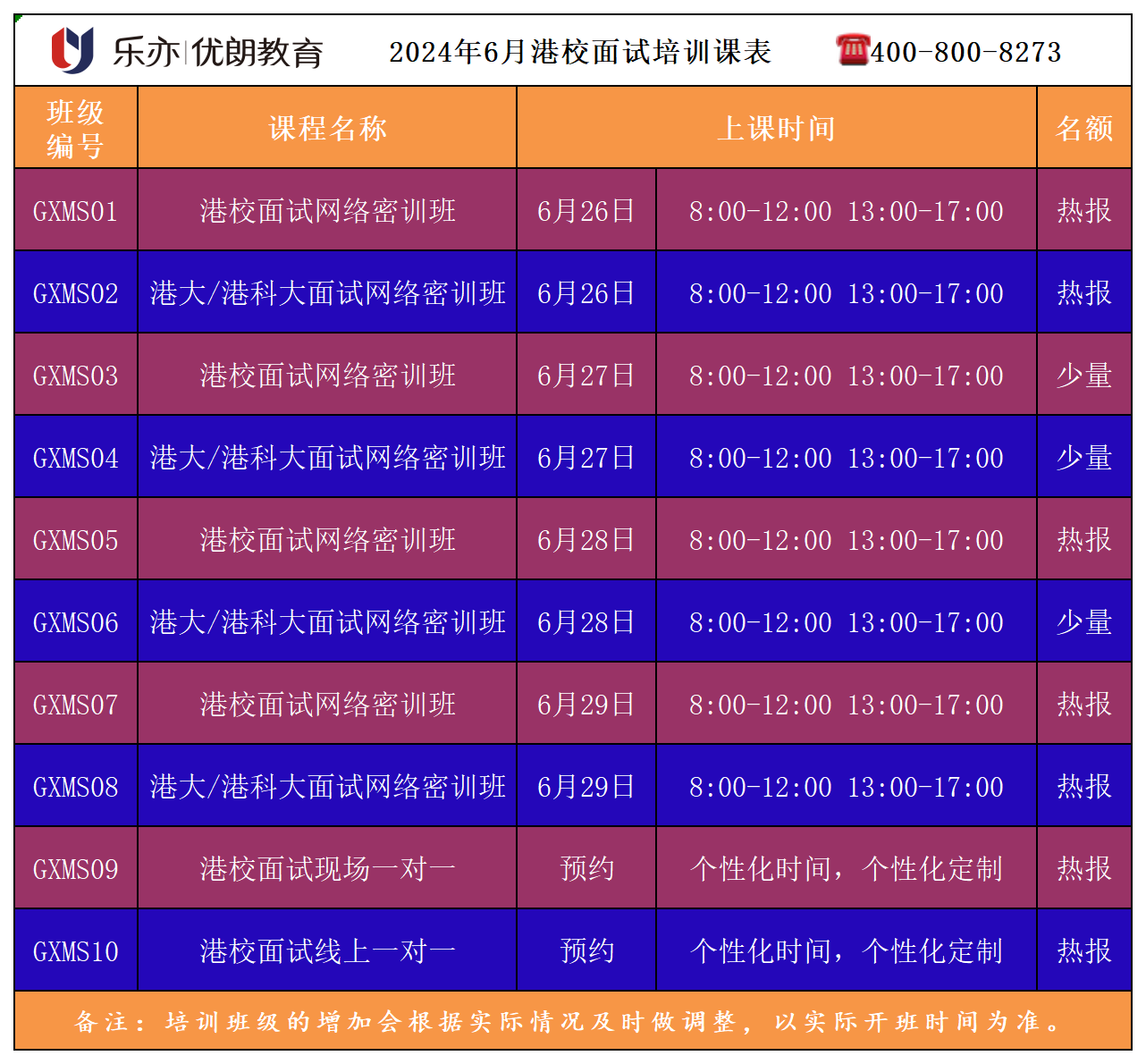
Task: Click the red telephone icon
Action: [852, 49]
